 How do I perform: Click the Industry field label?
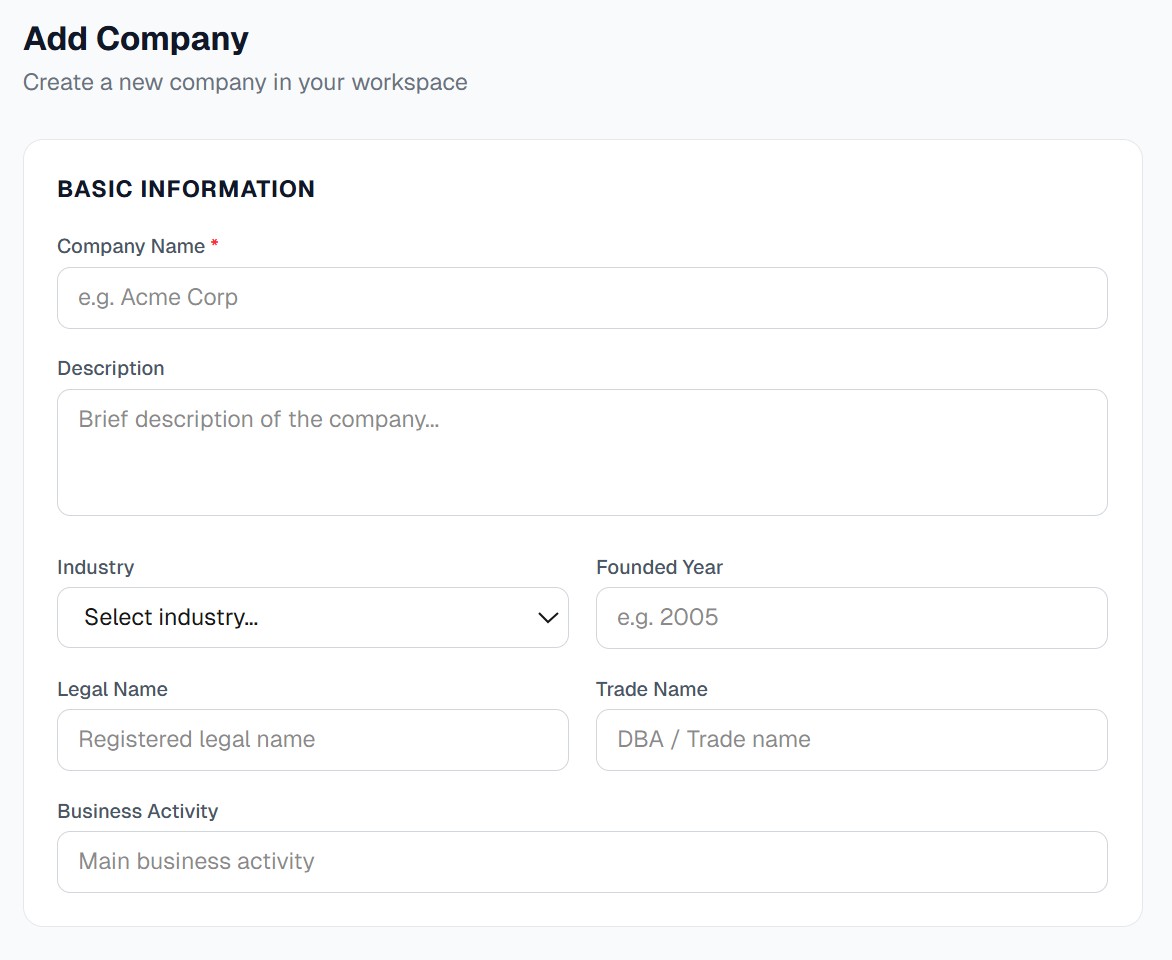(96, 567)
